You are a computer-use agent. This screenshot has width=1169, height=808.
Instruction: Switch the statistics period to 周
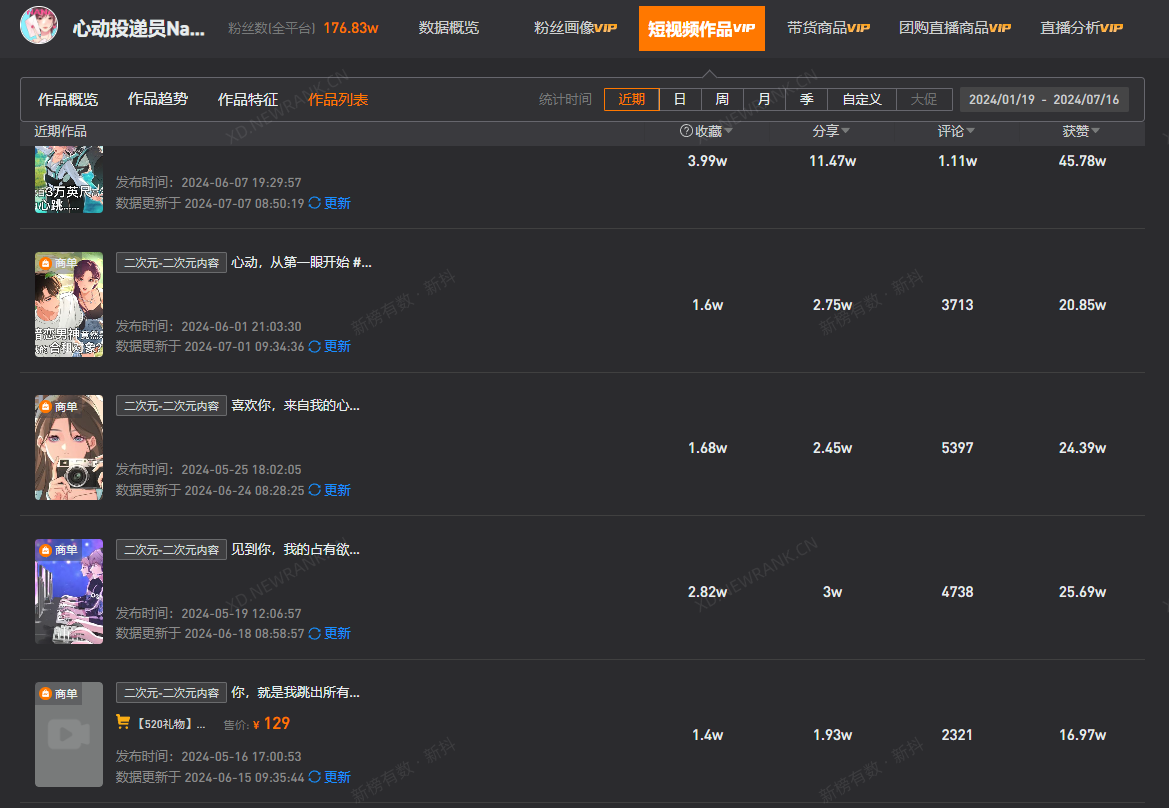722,99
